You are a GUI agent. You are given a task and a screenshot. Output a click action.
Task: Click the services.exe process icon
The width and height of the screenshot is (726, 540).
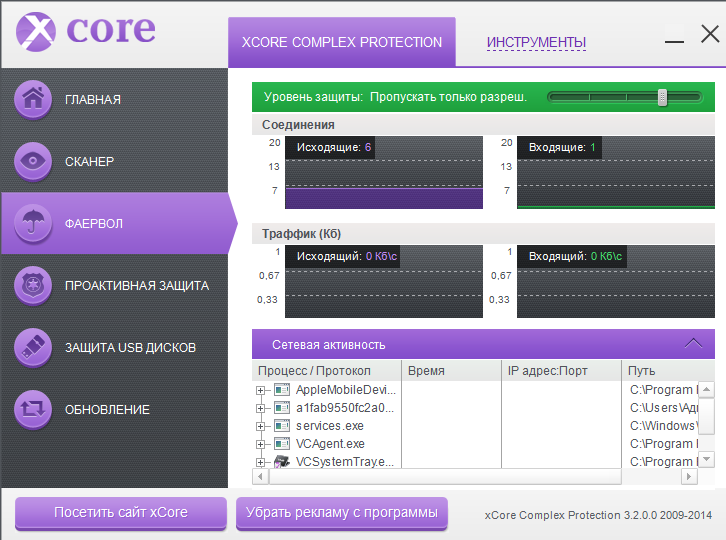[x=282, y=426]
